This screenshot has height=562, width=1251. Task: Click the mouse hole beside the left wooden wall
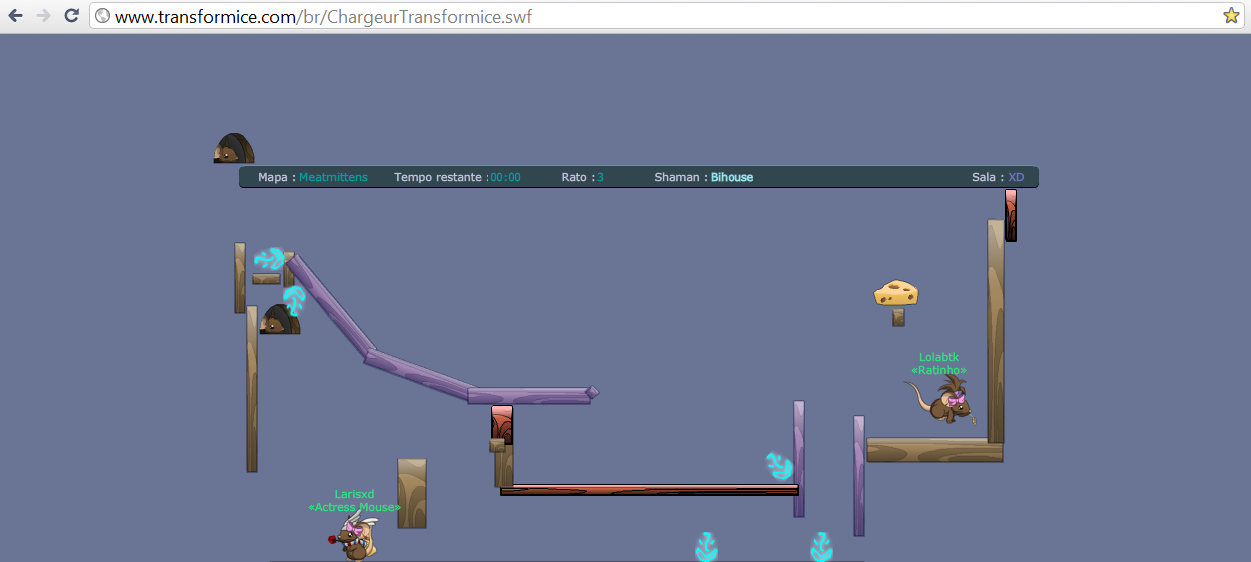pos(280,320)
